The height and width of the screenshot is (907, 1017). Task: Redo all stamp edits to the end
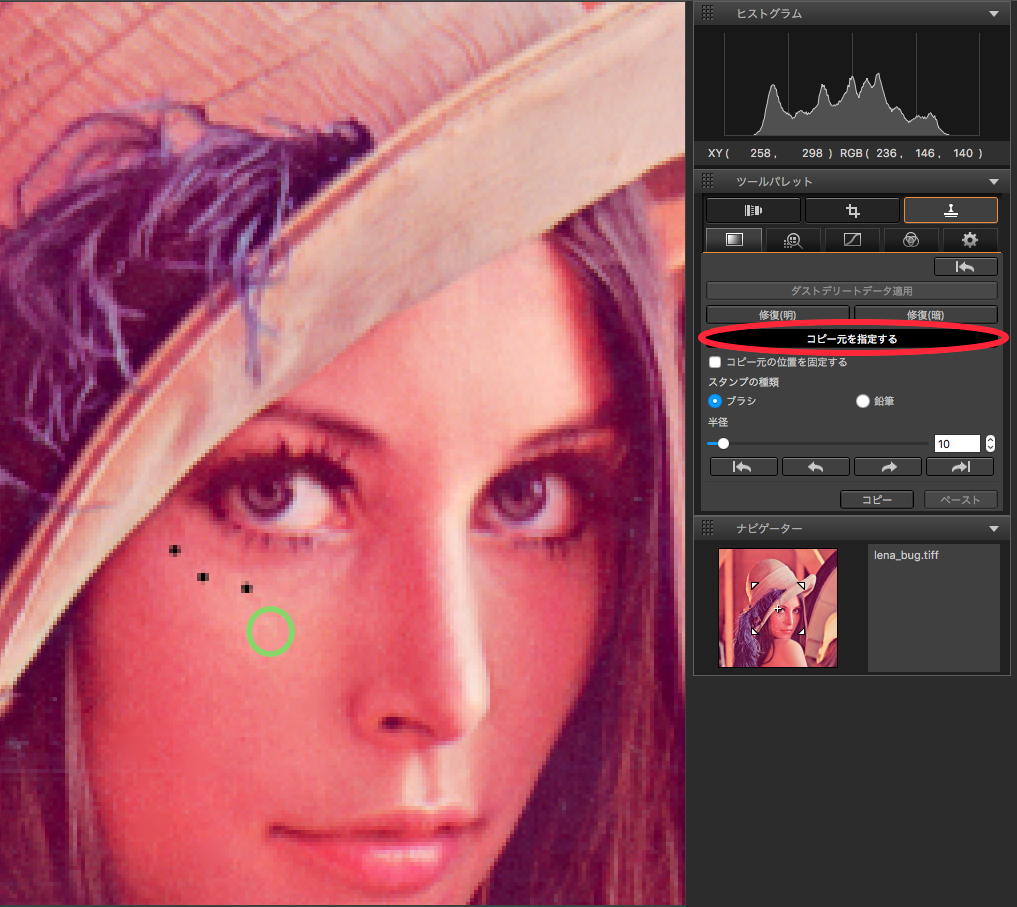[960, 467]
